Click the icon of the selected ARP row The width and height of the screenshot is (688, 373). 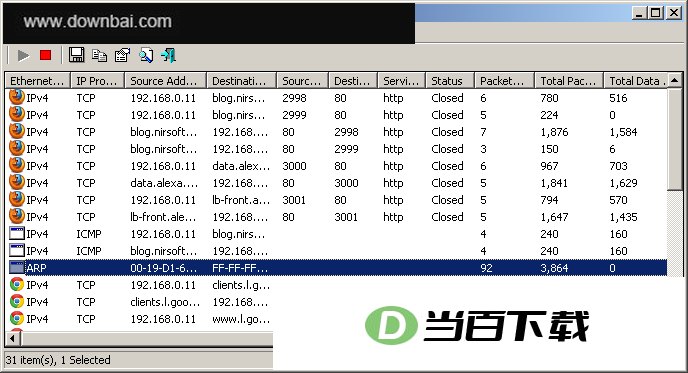tap(17, 268)
